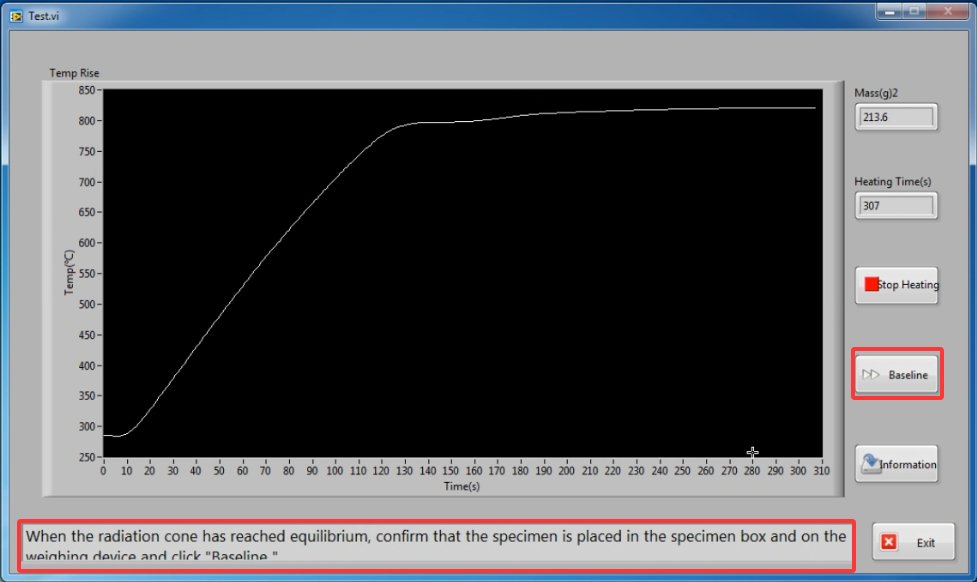Viewport: 977px width, 582px height.
Task: Close the Test.vi window
Action: click(x=948, y=11)
